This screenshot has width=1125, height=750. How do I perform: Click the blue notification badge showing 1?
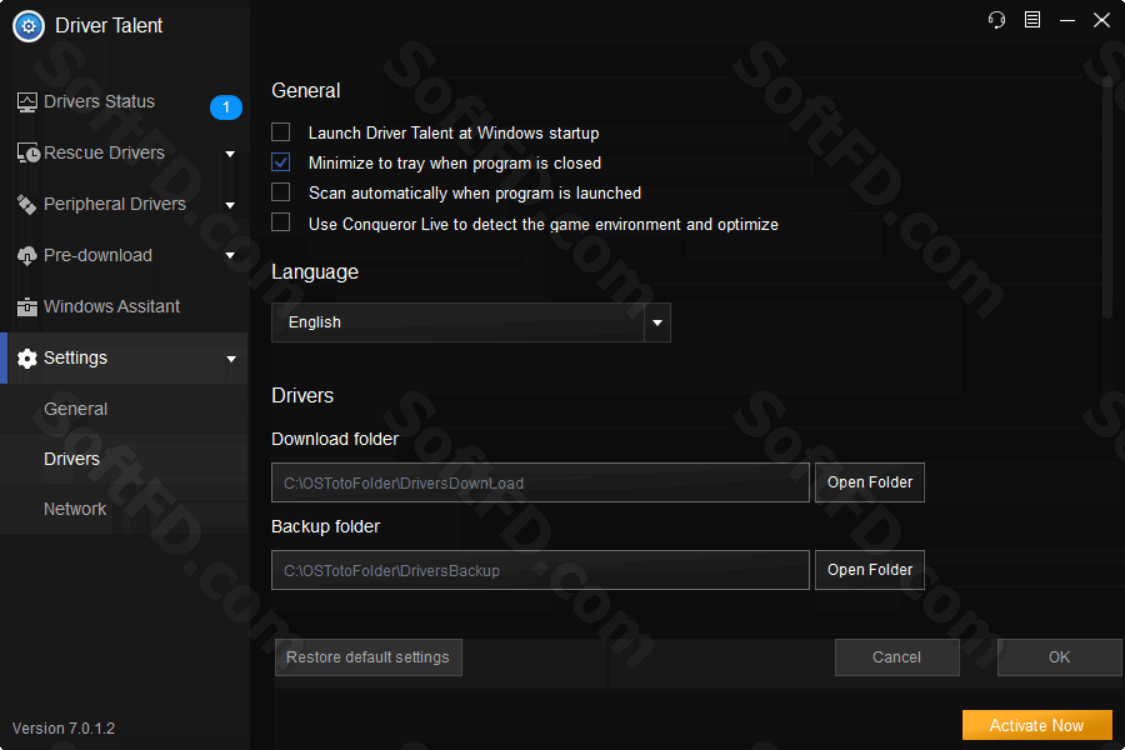(x=226, y=107)
